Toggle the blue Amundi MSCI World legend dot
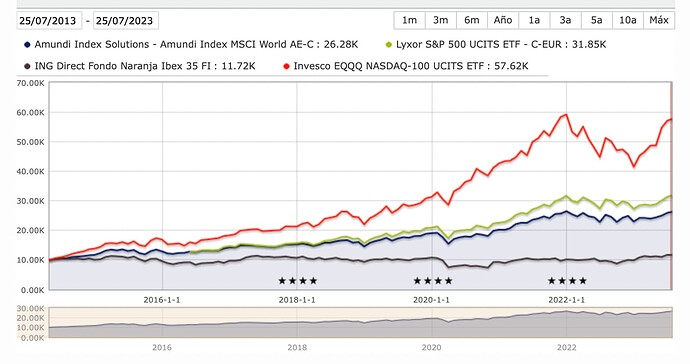The height and width of the screenshot is (364, 690). click(27, 45)
